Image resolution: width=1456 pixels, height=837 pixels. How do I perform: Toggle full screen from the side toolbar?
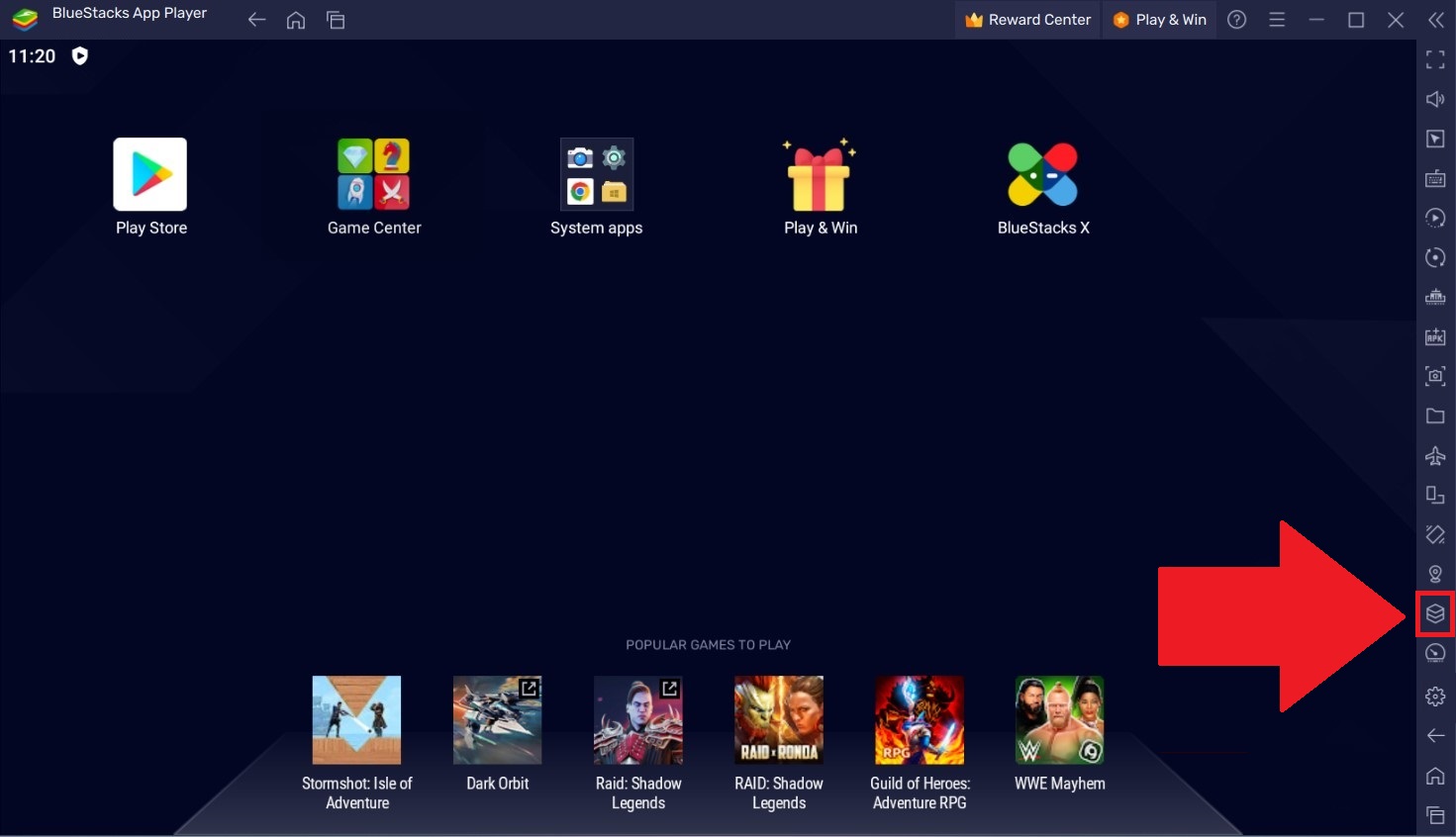(x=1435, y=59)
